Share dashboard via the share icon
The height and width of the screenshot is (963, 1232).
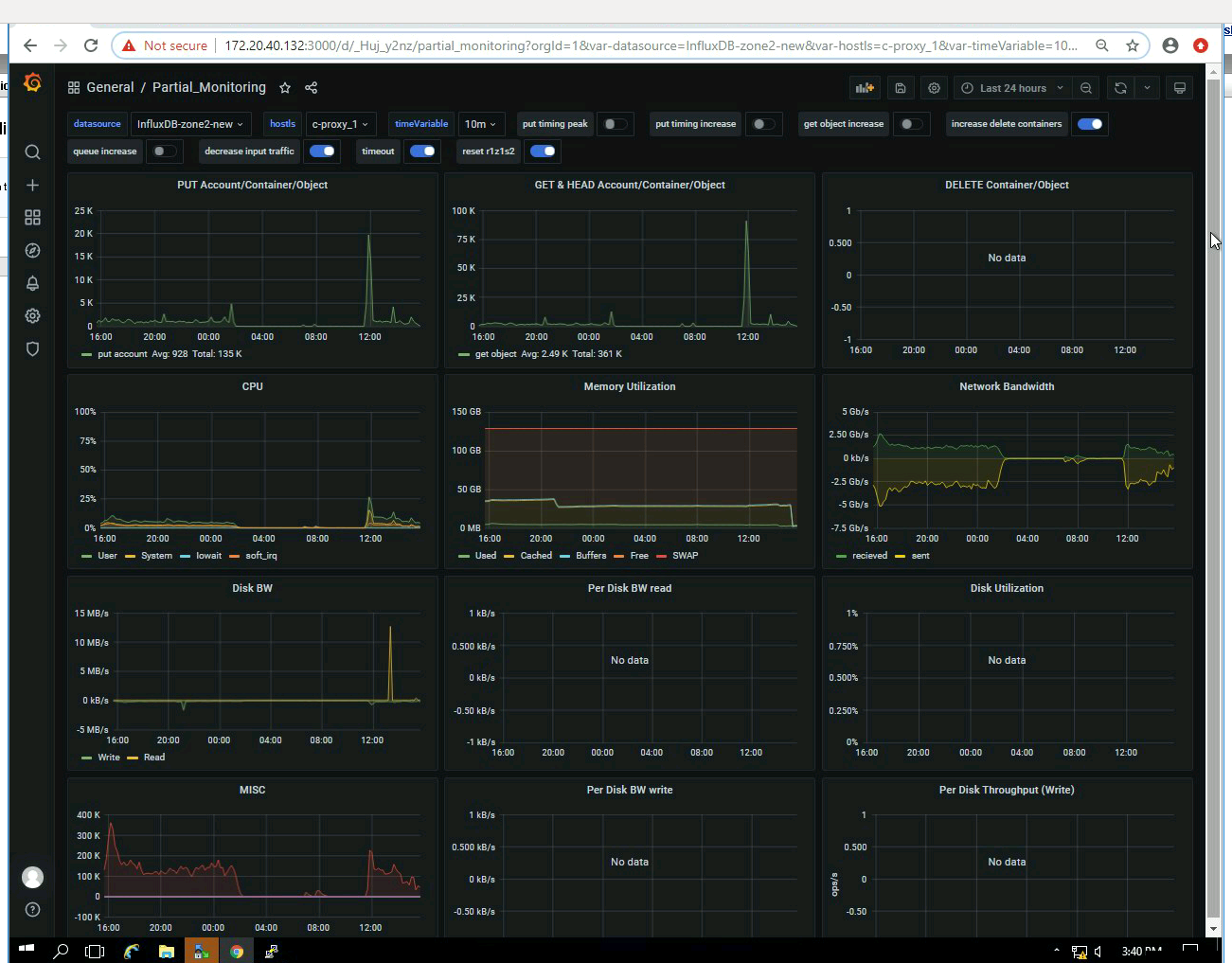coord(311,88)
